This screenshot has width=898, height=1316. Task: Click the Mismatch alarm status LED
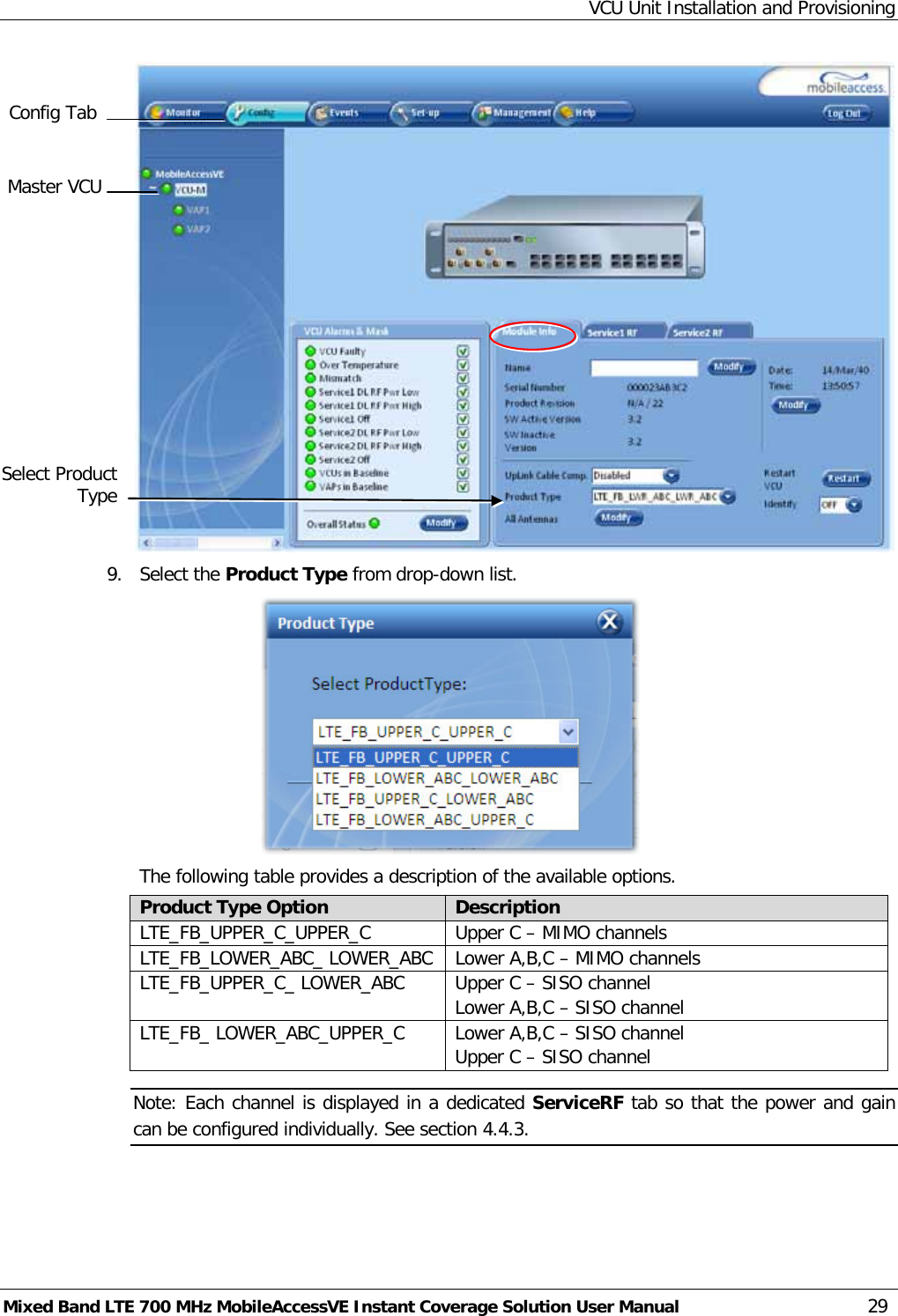click(x=310, y=378)
